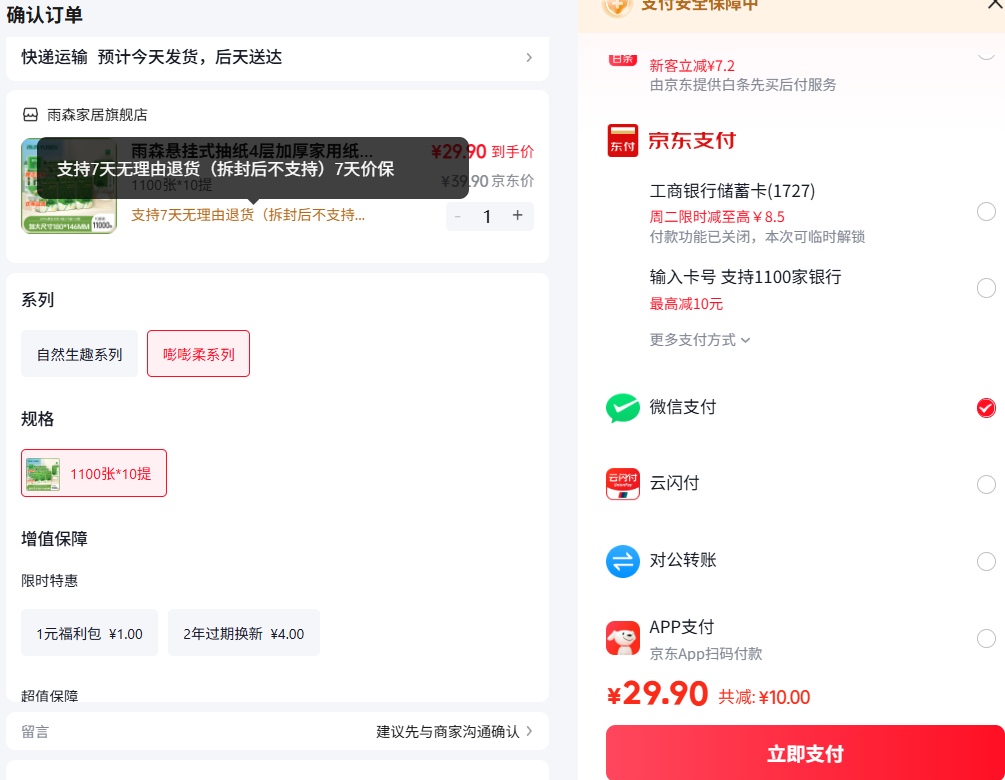Click the JD dog APP支付 icon

coord(622,638)
